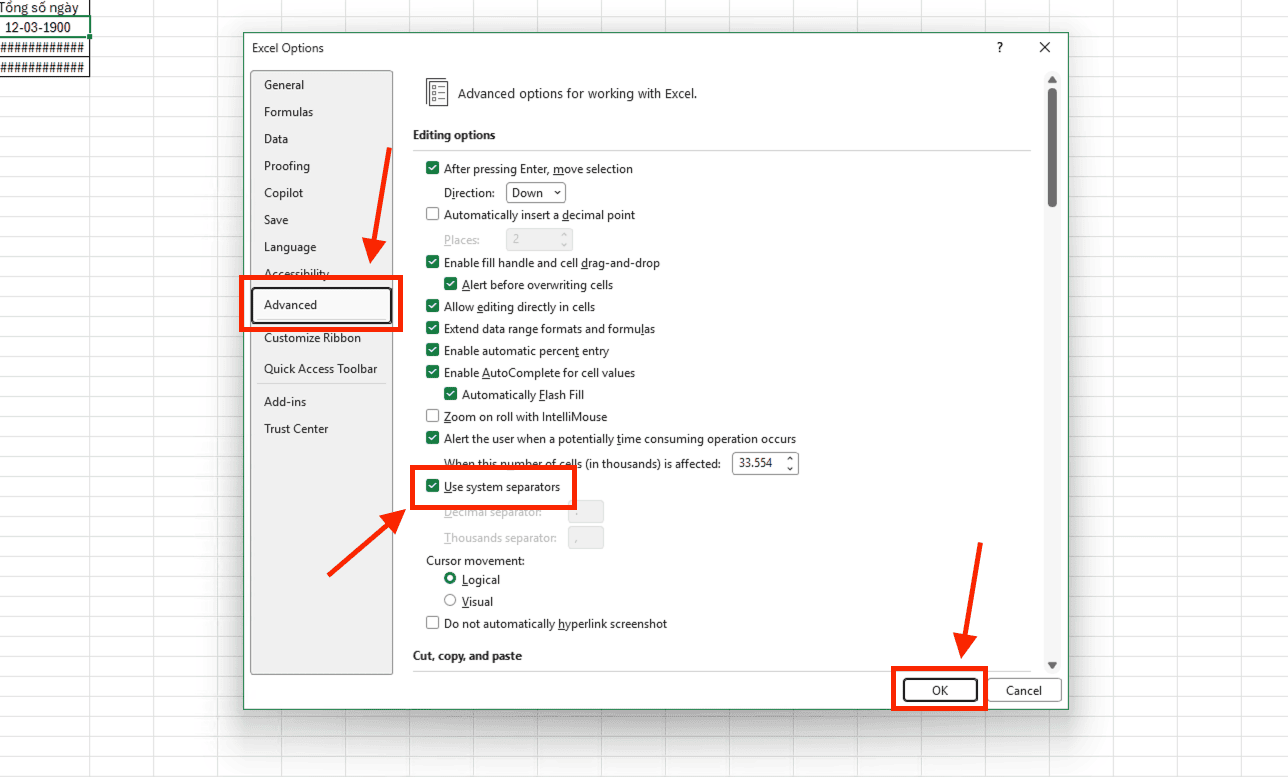Enable Automatically insert a decimal point
This screenshot has height=777, width=1288.
coord(433,215)
